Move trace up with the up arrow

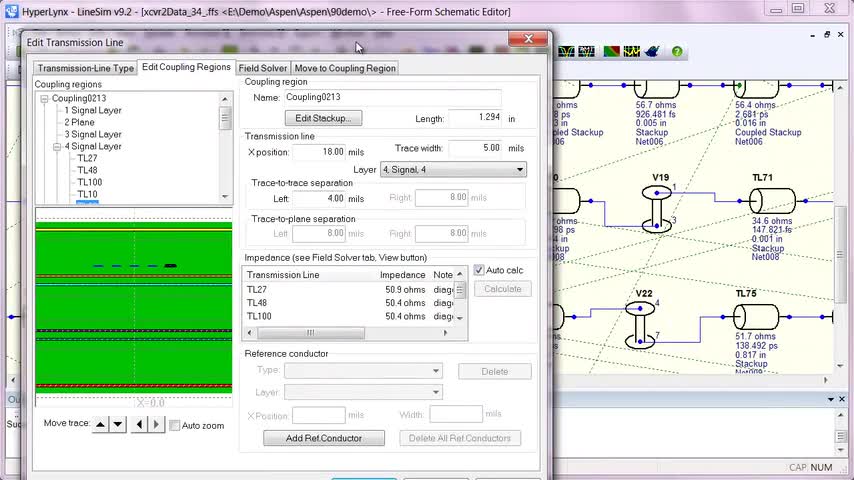pyautogui.click(x=100, y=425)
